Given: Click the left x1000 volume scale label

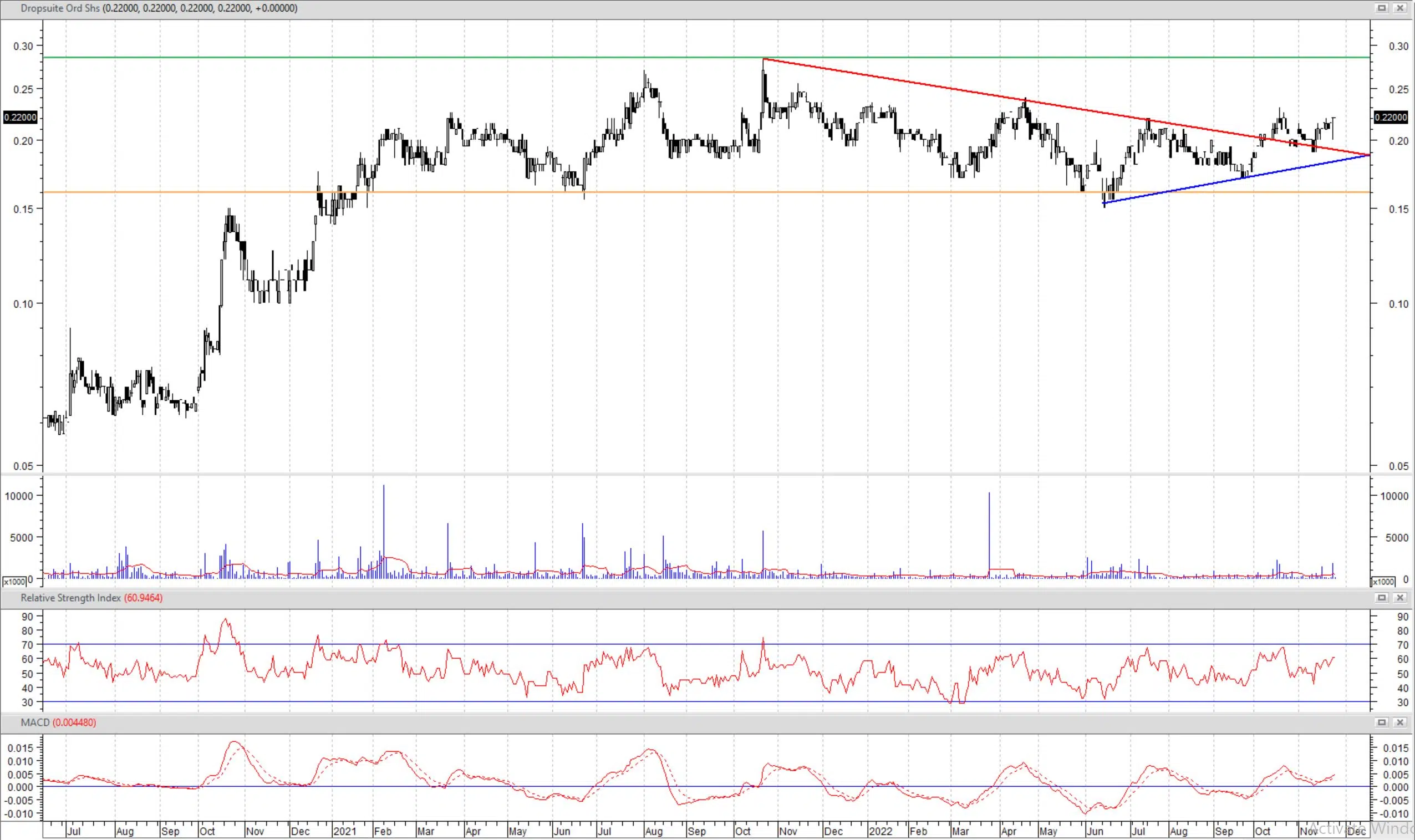Looking at the screenshot, I should [14, 582].
